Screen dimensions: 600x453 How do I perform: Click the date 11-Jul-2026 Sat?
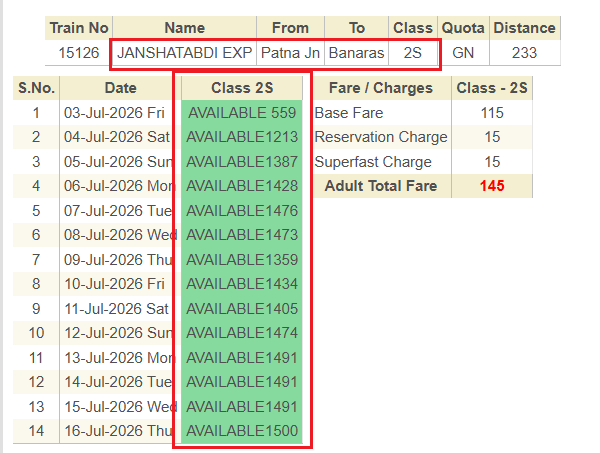pos(116,308)
